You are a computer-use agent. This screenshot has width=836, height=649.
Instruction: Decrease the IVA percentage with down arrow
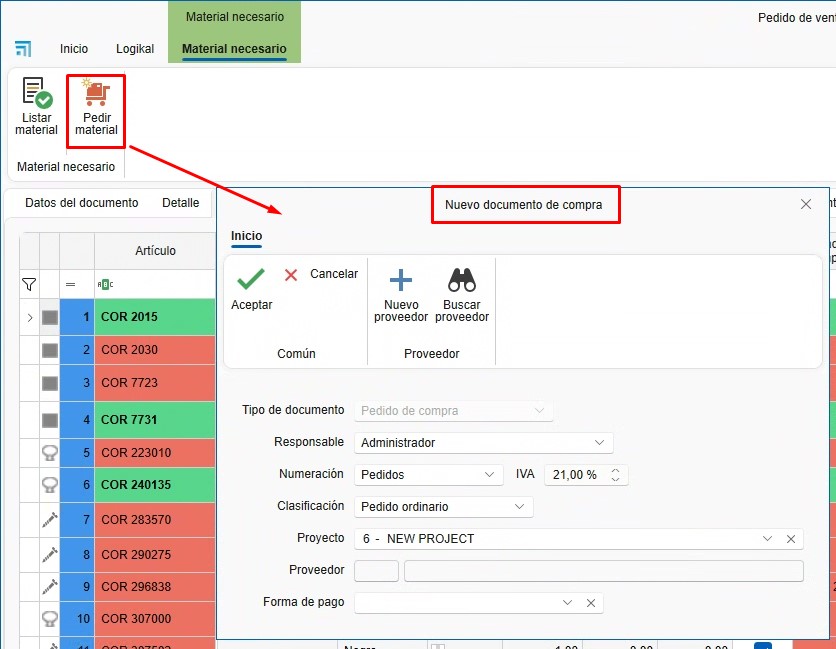point(615,479)
